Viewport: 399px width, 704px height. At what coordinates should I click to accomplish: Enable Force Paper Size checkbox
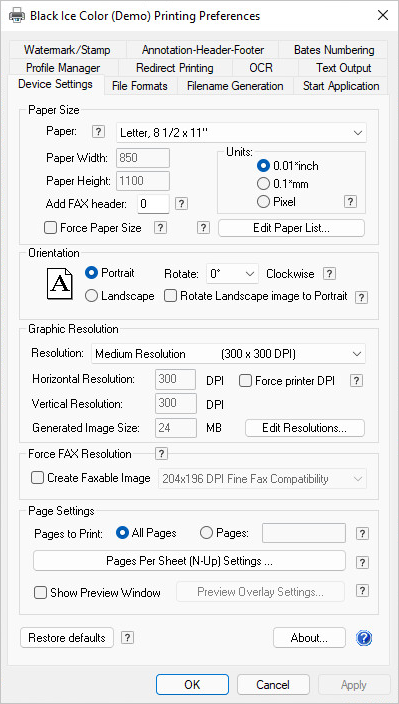point(50,228)
